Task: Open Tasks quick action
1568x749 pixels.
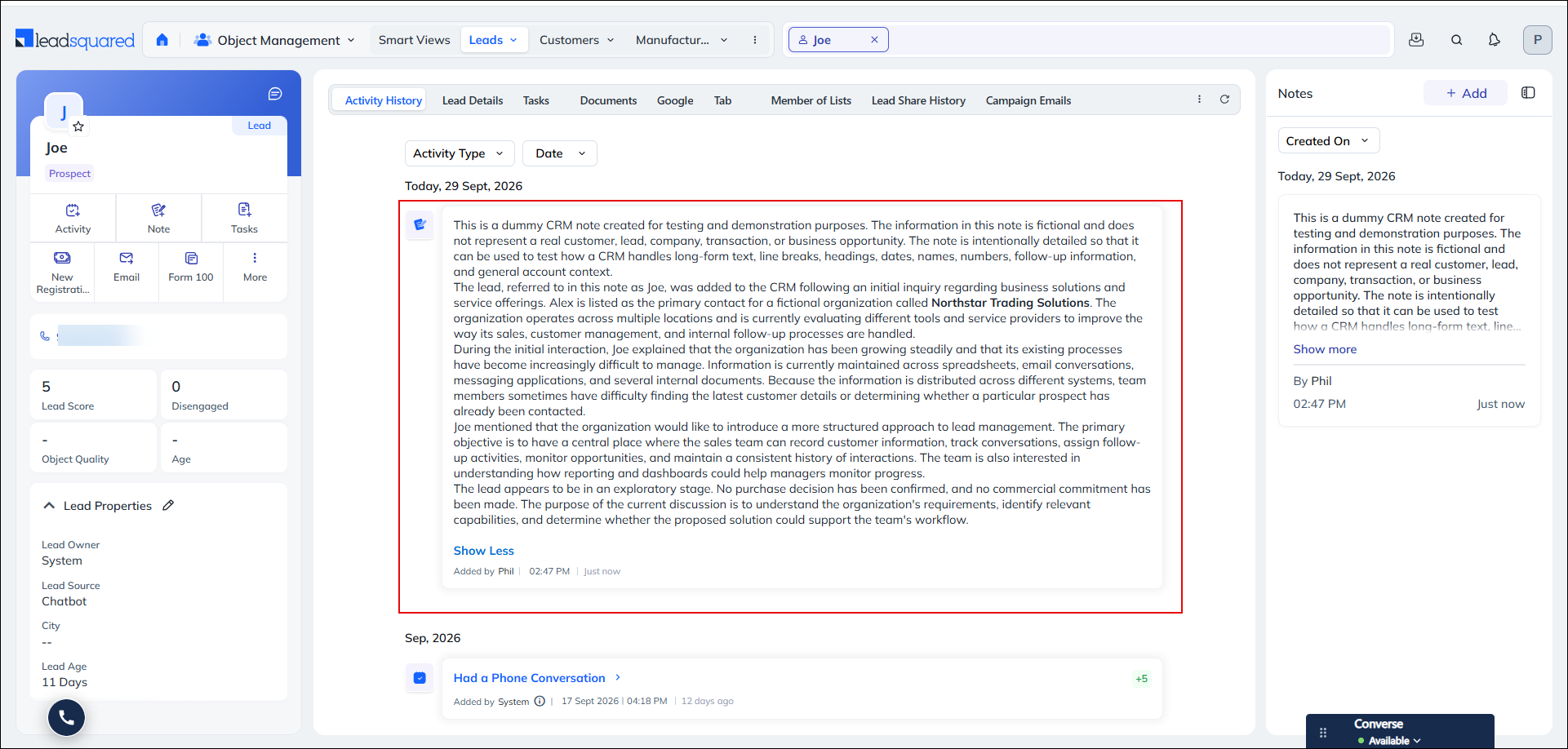Action: [244, 219]
